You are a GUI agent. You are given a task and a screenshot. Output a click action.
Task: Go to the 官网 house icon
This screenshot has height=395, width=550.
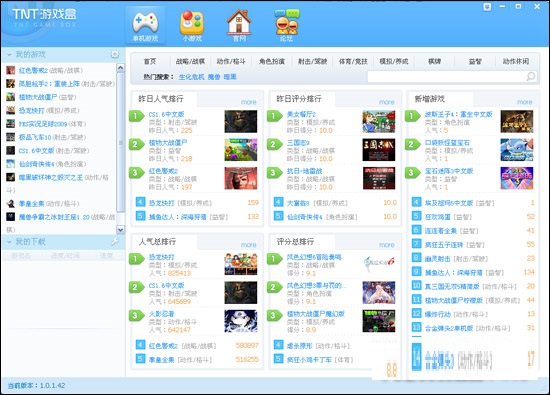239,26
